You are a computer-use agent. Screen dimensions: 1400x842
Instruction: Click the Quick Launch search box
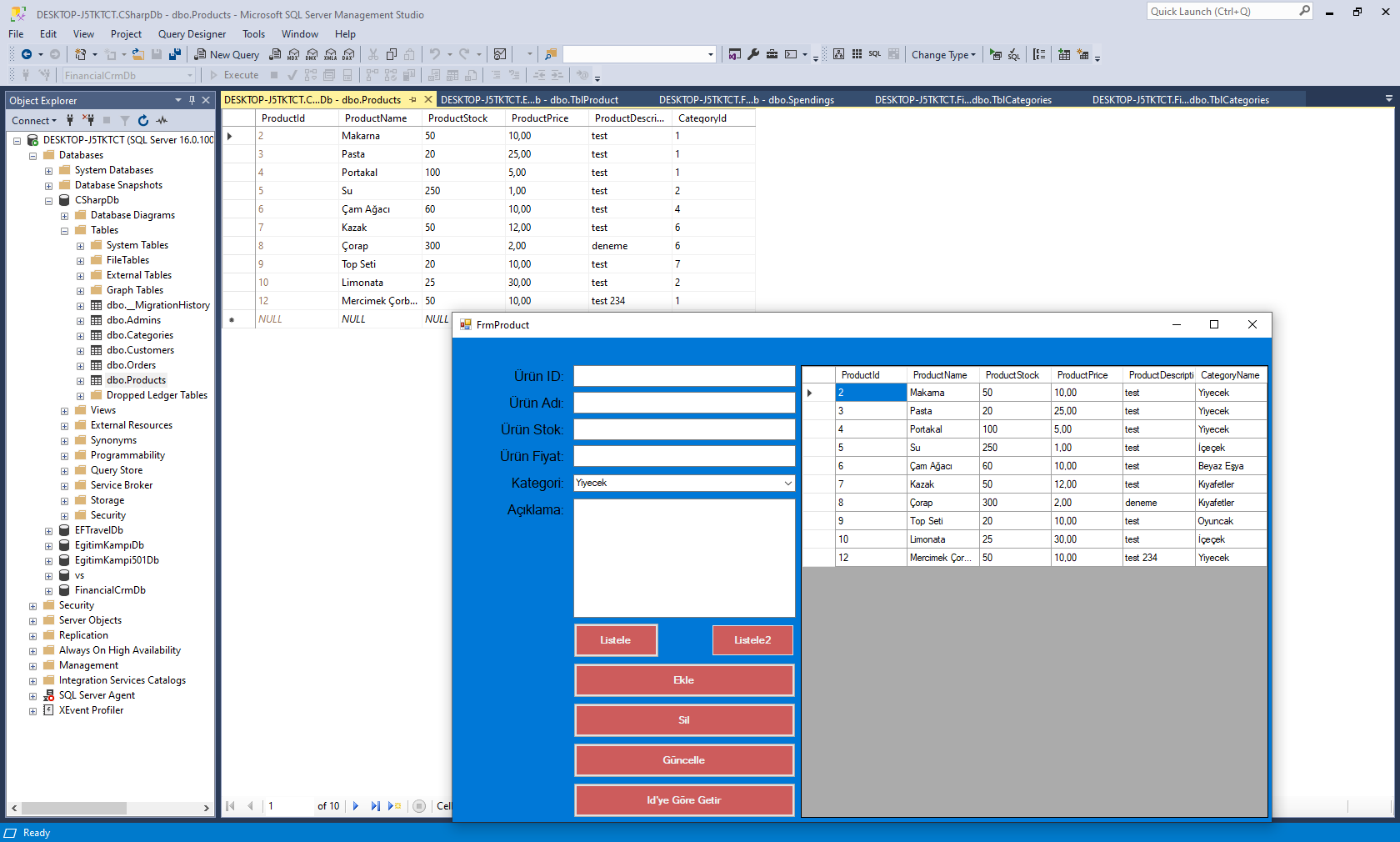(x=1230, y=11)
